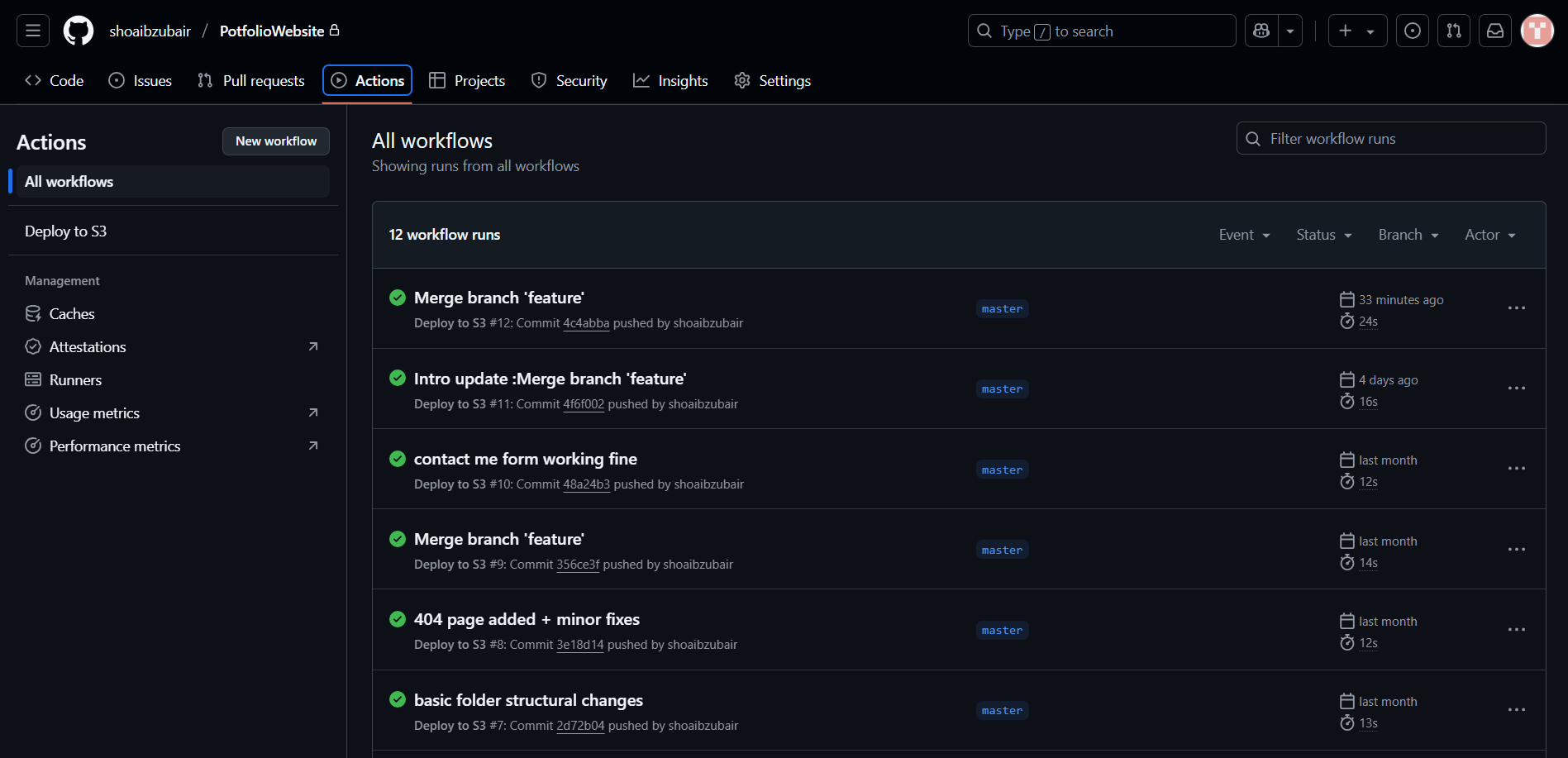Open run options for basic folder structural changes

pyautogui.click(x=1517, y=710)
